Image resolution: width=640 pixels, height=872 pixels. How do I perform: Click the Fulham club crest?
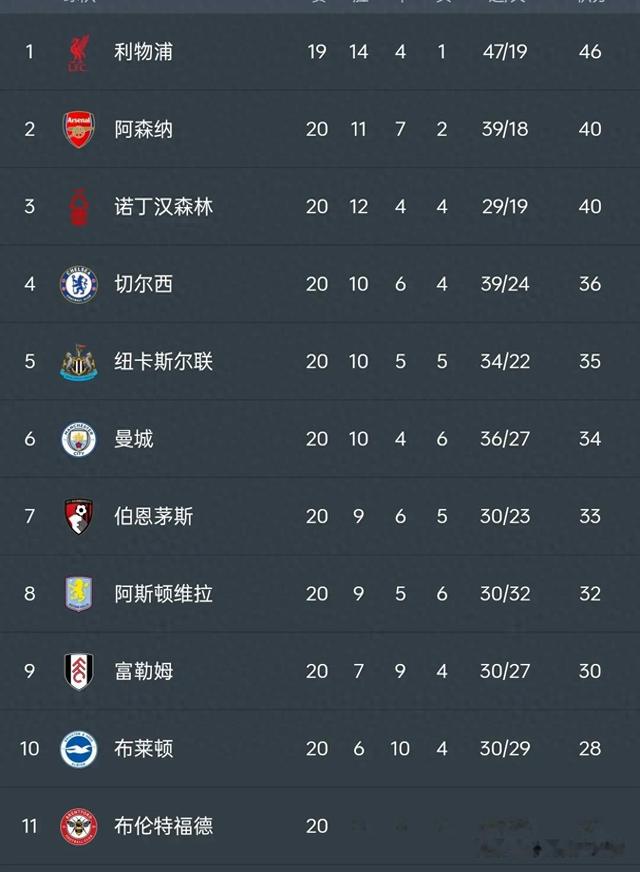pos(79,671)
